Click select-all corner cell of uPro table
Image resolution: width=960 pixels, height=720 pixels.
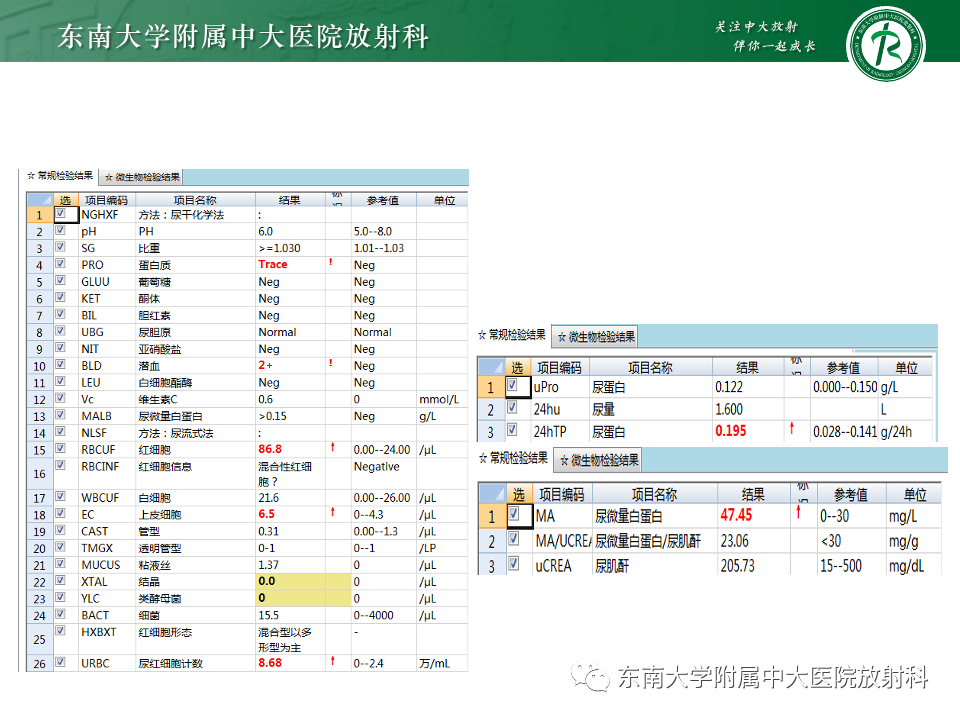coord(491,367)
